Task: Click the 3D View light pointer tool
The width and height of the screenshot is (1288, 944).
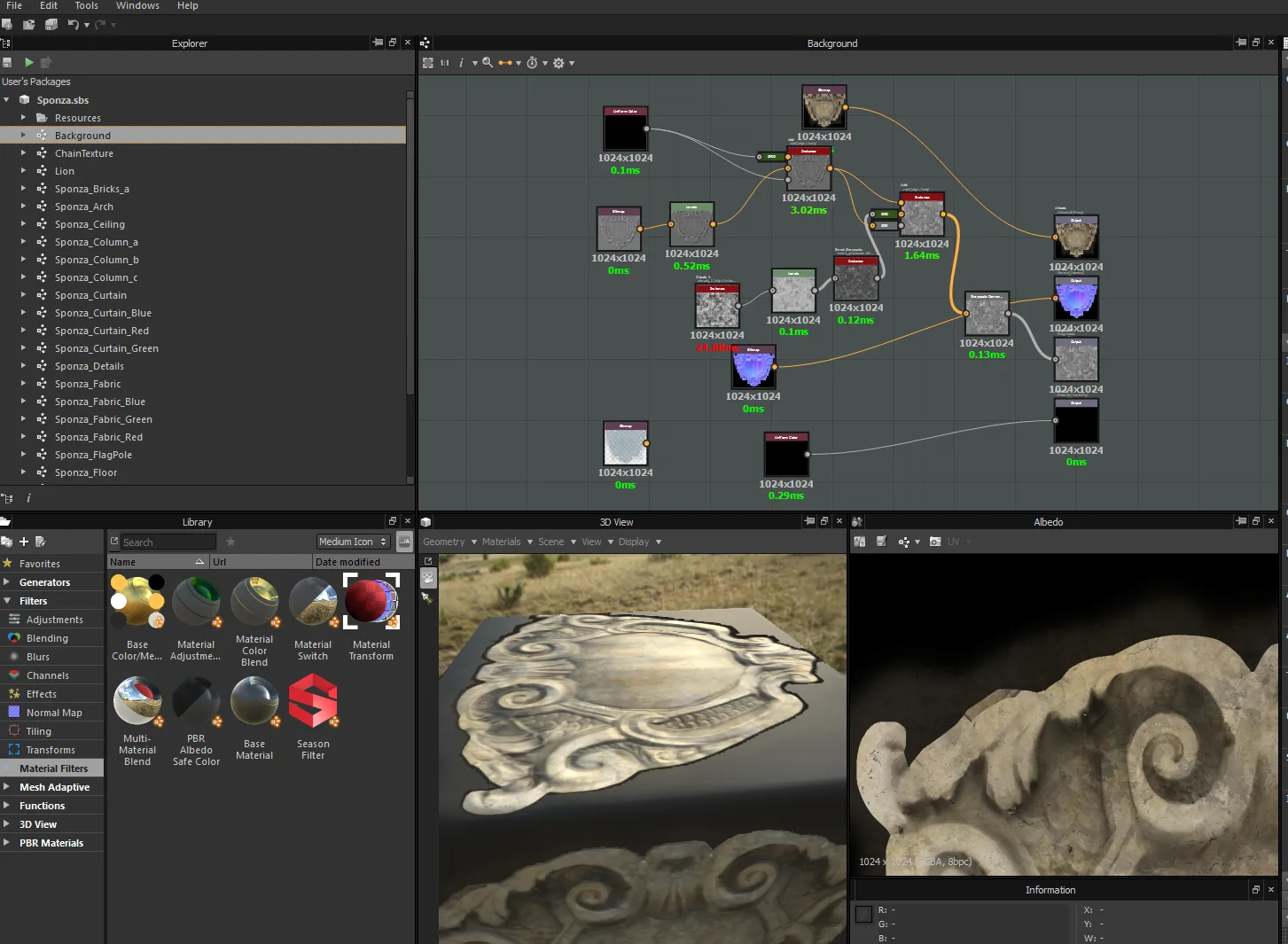Action: point(427,598)
